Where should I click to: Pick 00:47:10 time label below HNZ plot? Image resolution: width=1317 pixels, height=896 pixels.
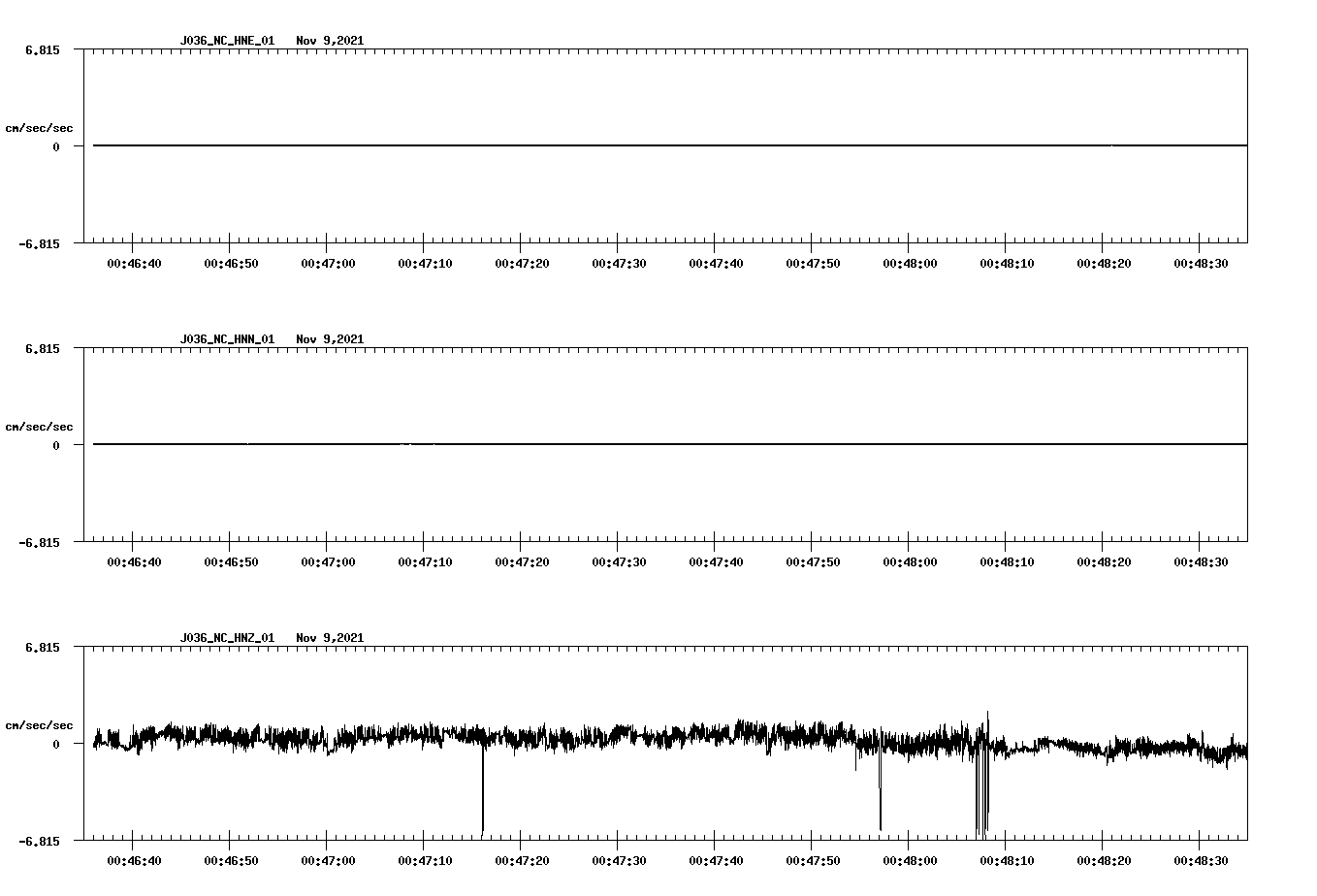tap(425, 860)
